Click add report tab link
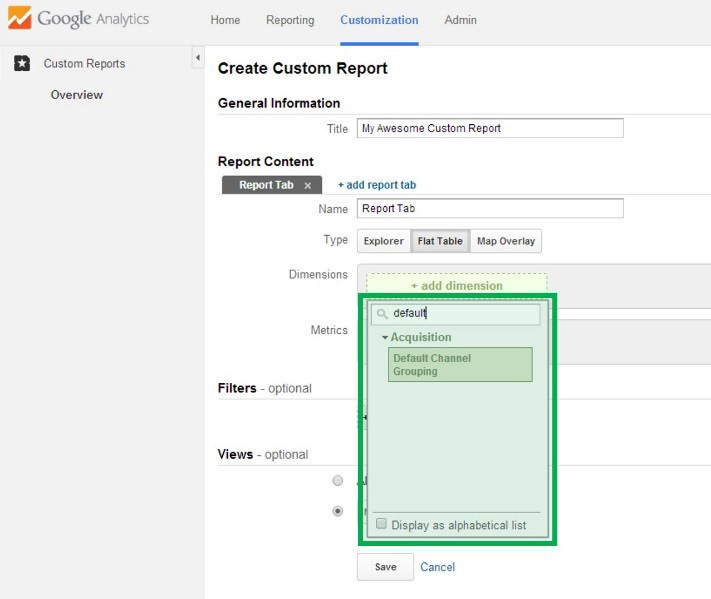The width and height of the screenshot is (711, 599). coord(376,185)
